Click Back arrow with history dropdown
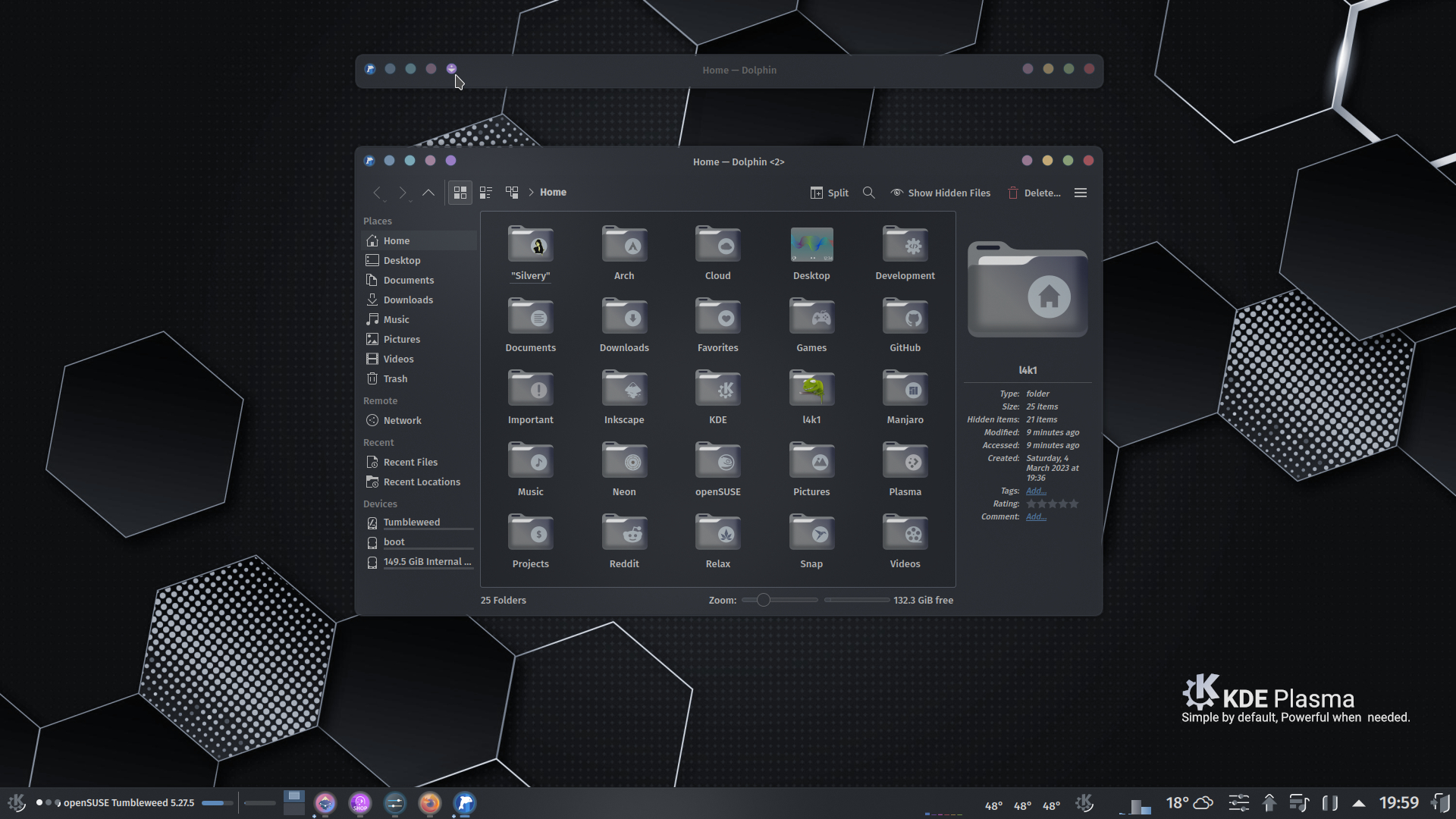The height and width of the screenshot is (819, 1456). coord(378,193)
